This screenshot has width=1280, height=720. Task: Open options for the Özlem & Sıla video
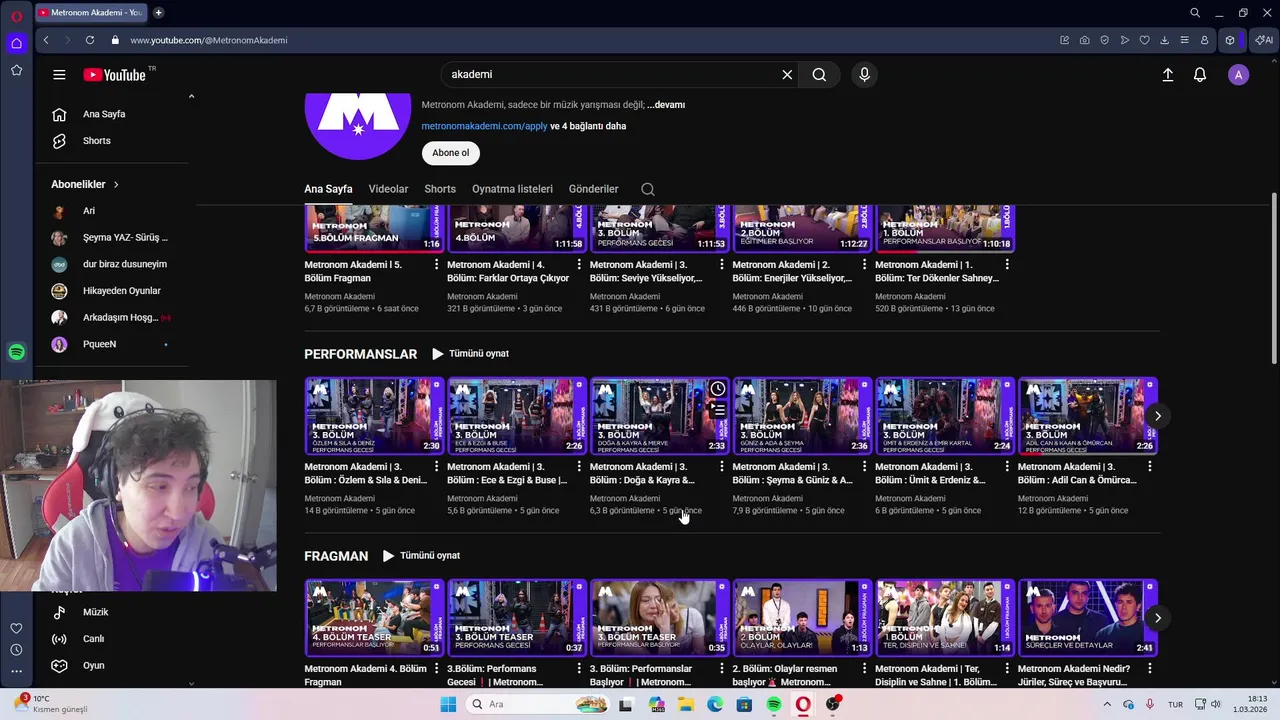click(x=436, y=467)
